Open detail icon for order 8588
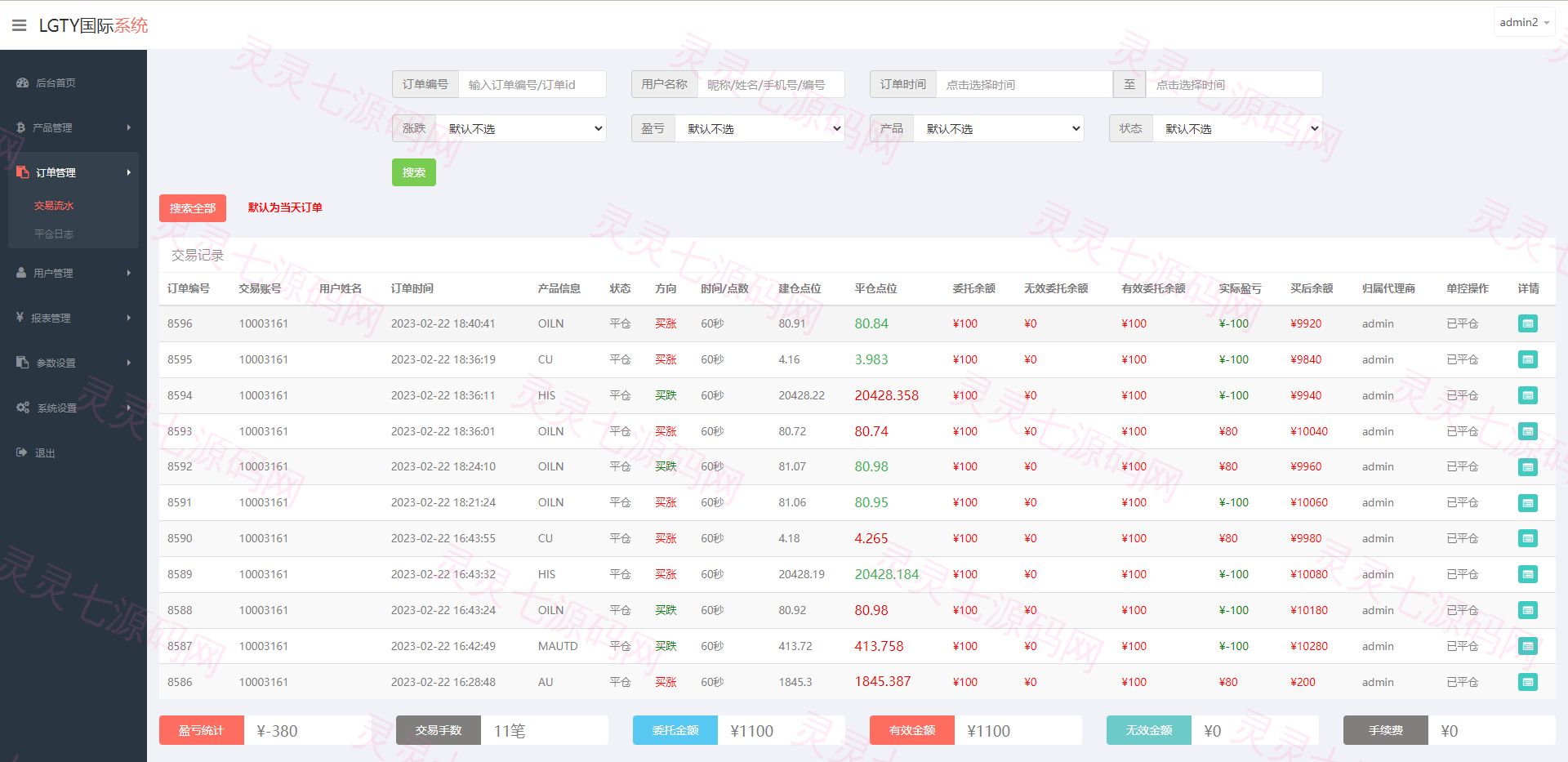This screenshot has width=1568, height=762. (x=1527, y=610)
